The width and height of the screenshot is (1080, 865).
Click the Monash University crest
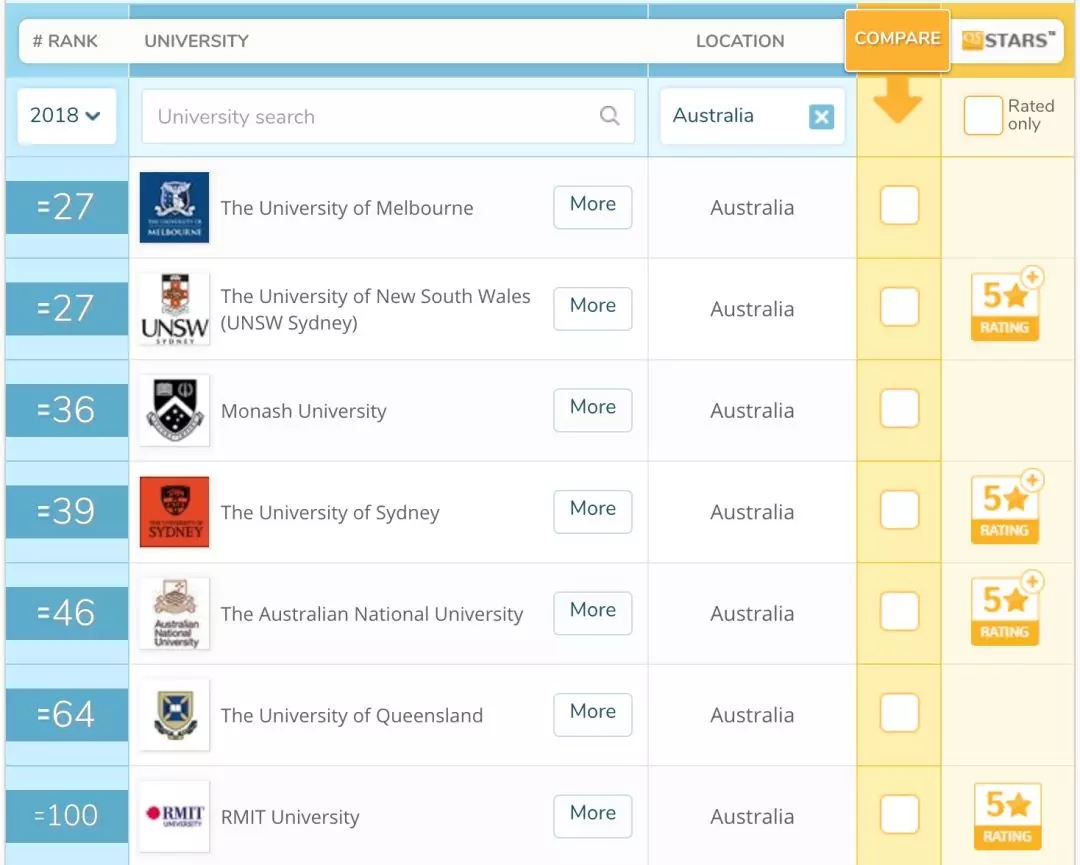(174, 410)
